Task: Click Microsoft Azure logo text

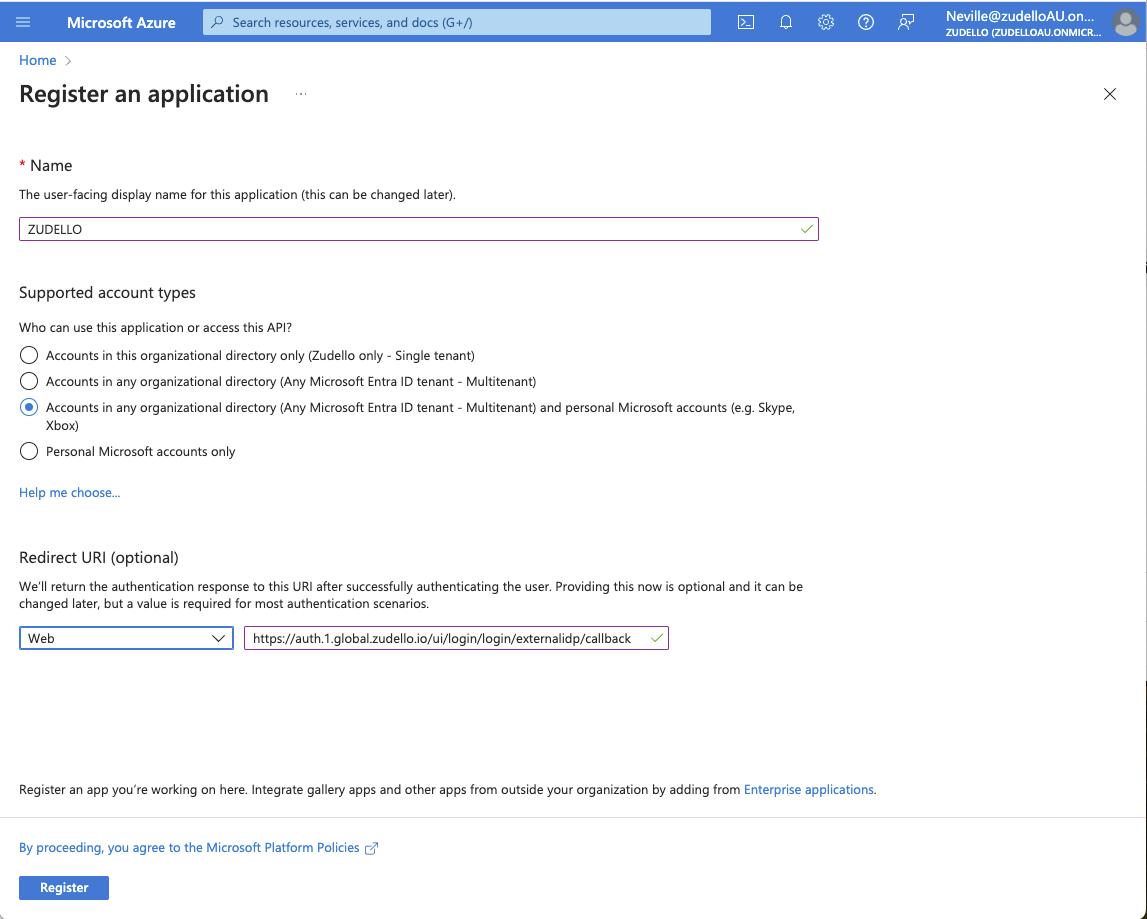Action: [121, 23]
